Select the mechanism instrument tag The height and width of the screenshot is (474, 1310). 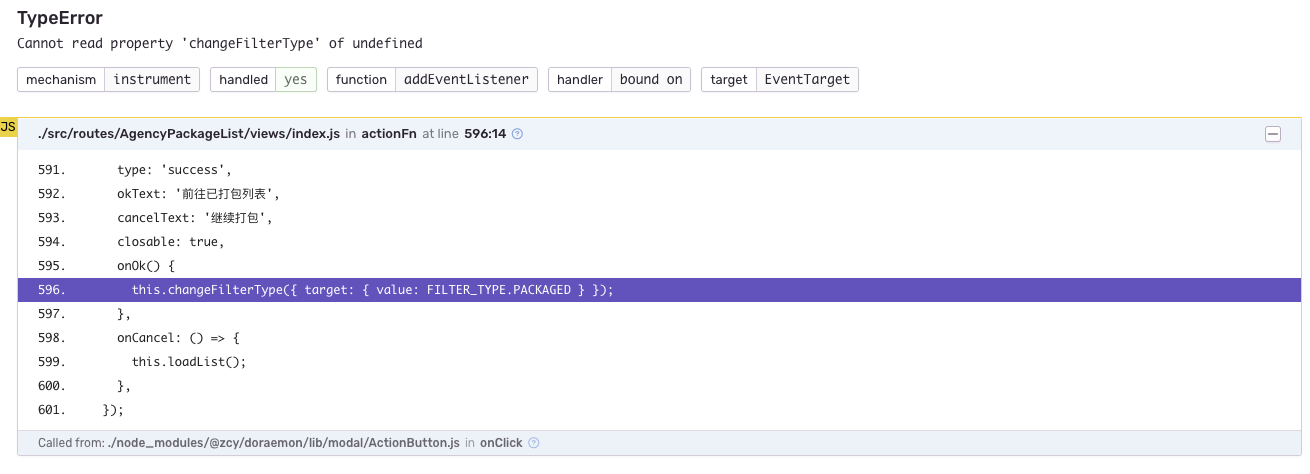(x=108, y=80)
